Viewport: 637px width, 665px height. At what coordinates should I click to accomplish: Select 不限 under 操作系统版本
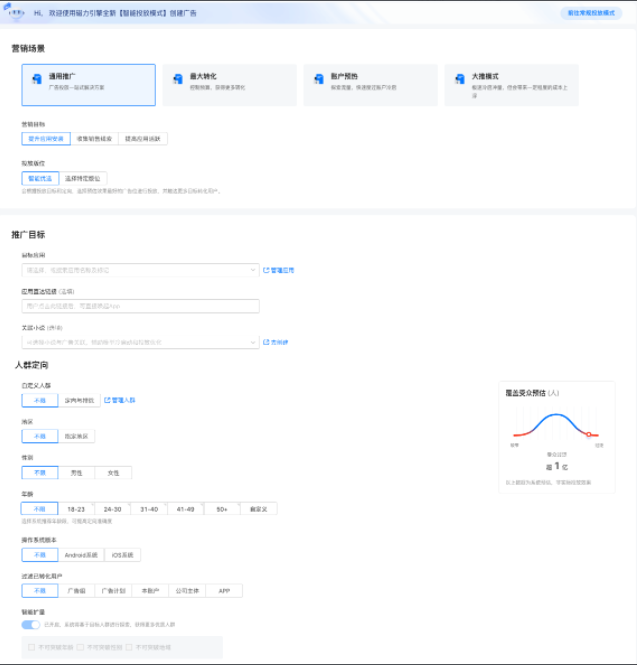40,555
